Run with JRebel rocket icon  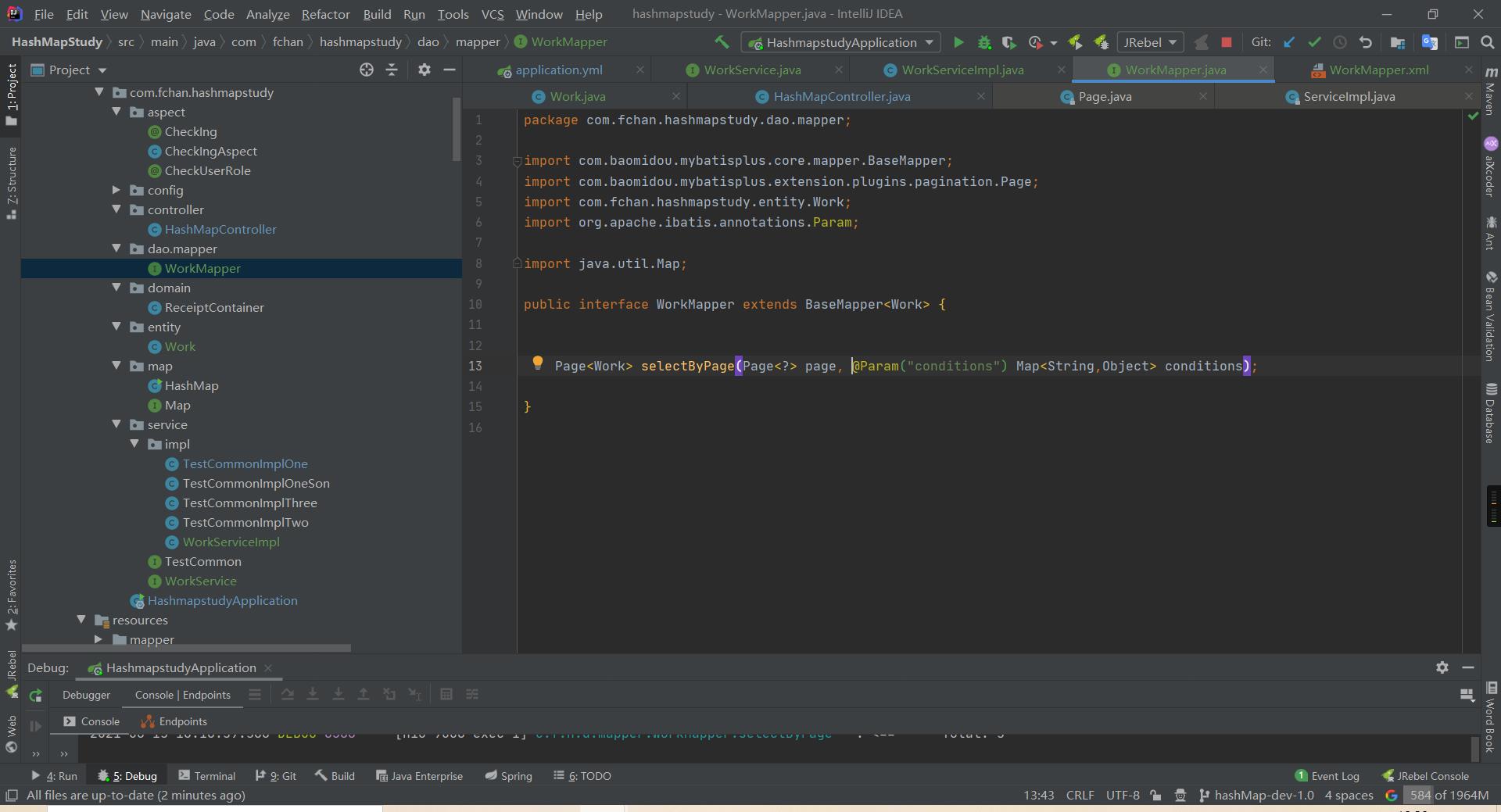(x=1076, y=42)
